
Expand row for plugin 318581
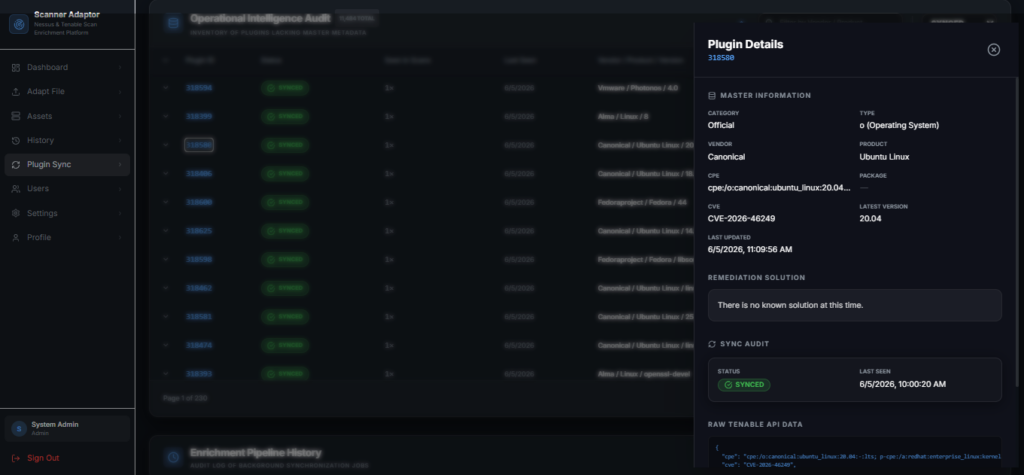point(166,317)
